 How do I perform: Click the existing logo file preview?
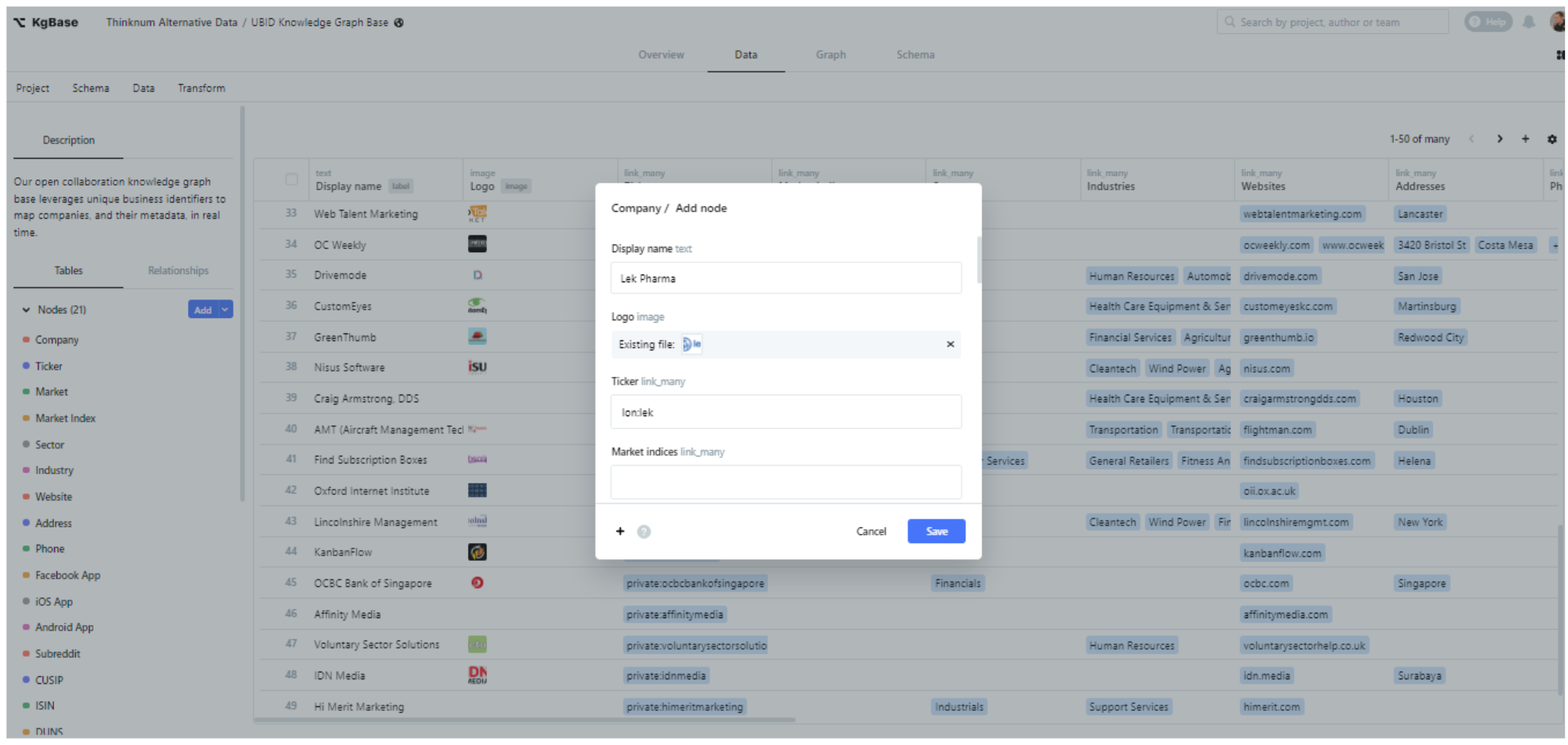[x=692, y=344]
